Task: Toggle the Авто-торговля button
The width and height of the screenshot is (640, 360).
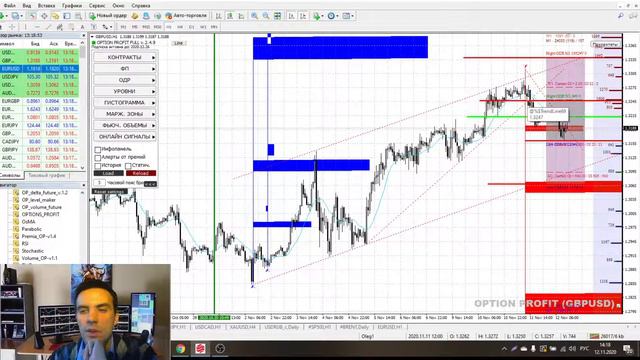Action: [186, 16]
